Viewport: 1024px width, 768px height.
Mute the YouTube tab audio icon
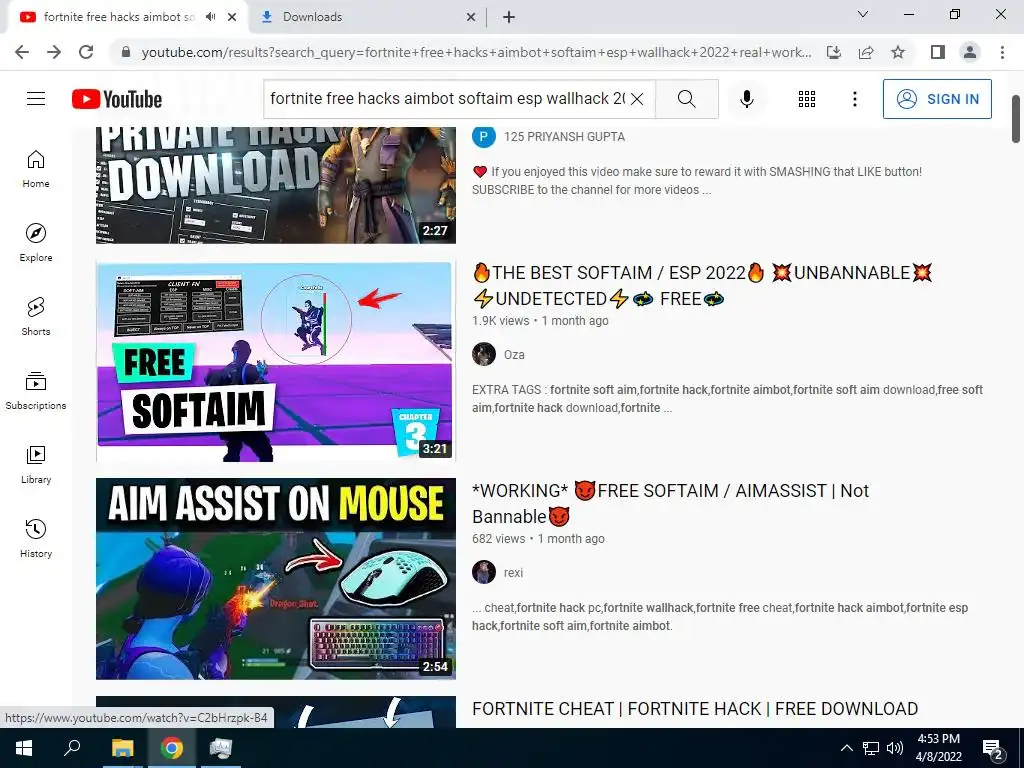(x=210, y=17)
